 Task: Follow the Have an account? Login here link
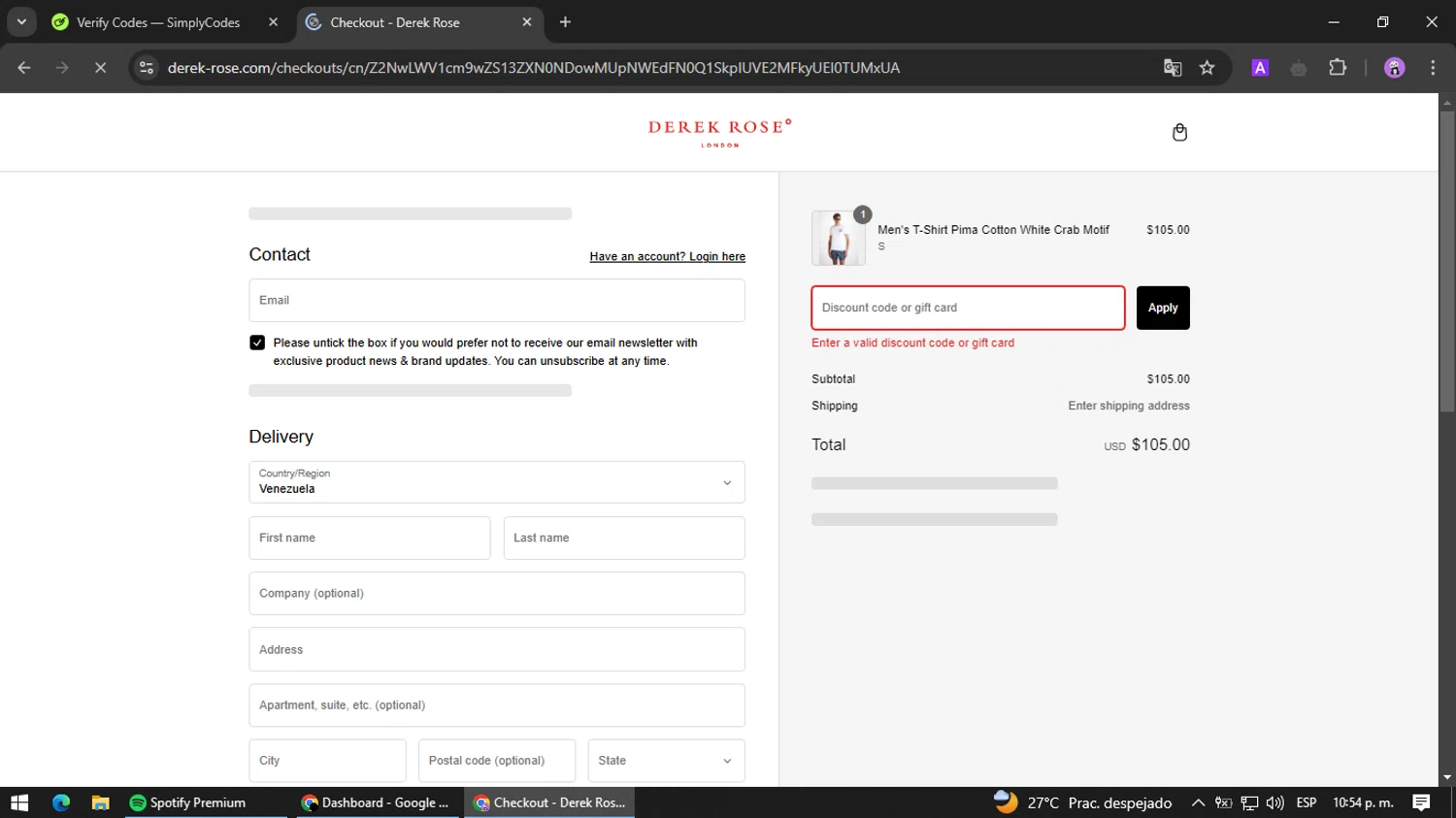pyautogui.click(x=667, y=257)
